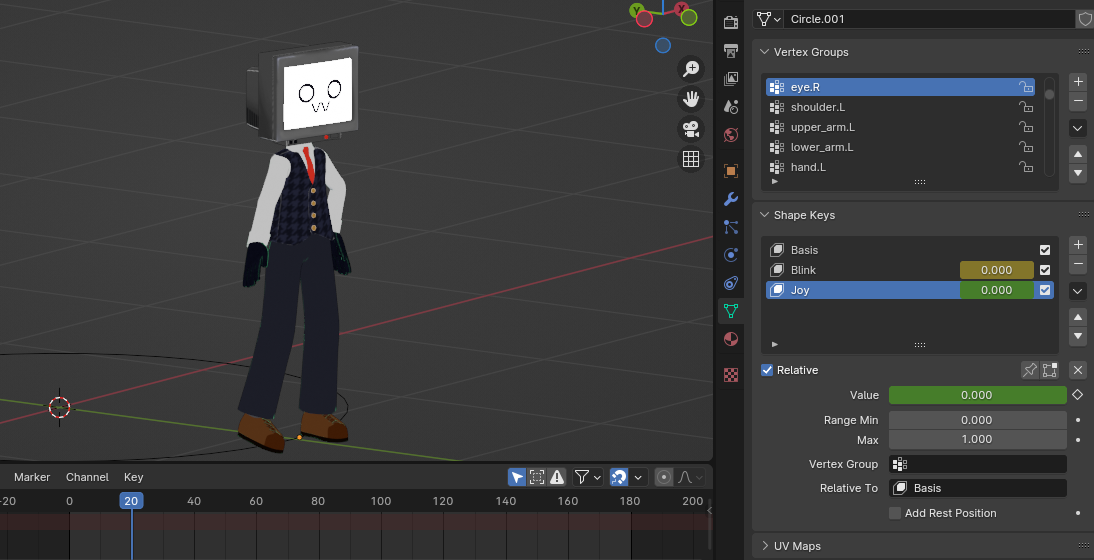Open Shape Keys specials dropdown menu
The image size is (1094, 560).
click(x=1078, y=291)
